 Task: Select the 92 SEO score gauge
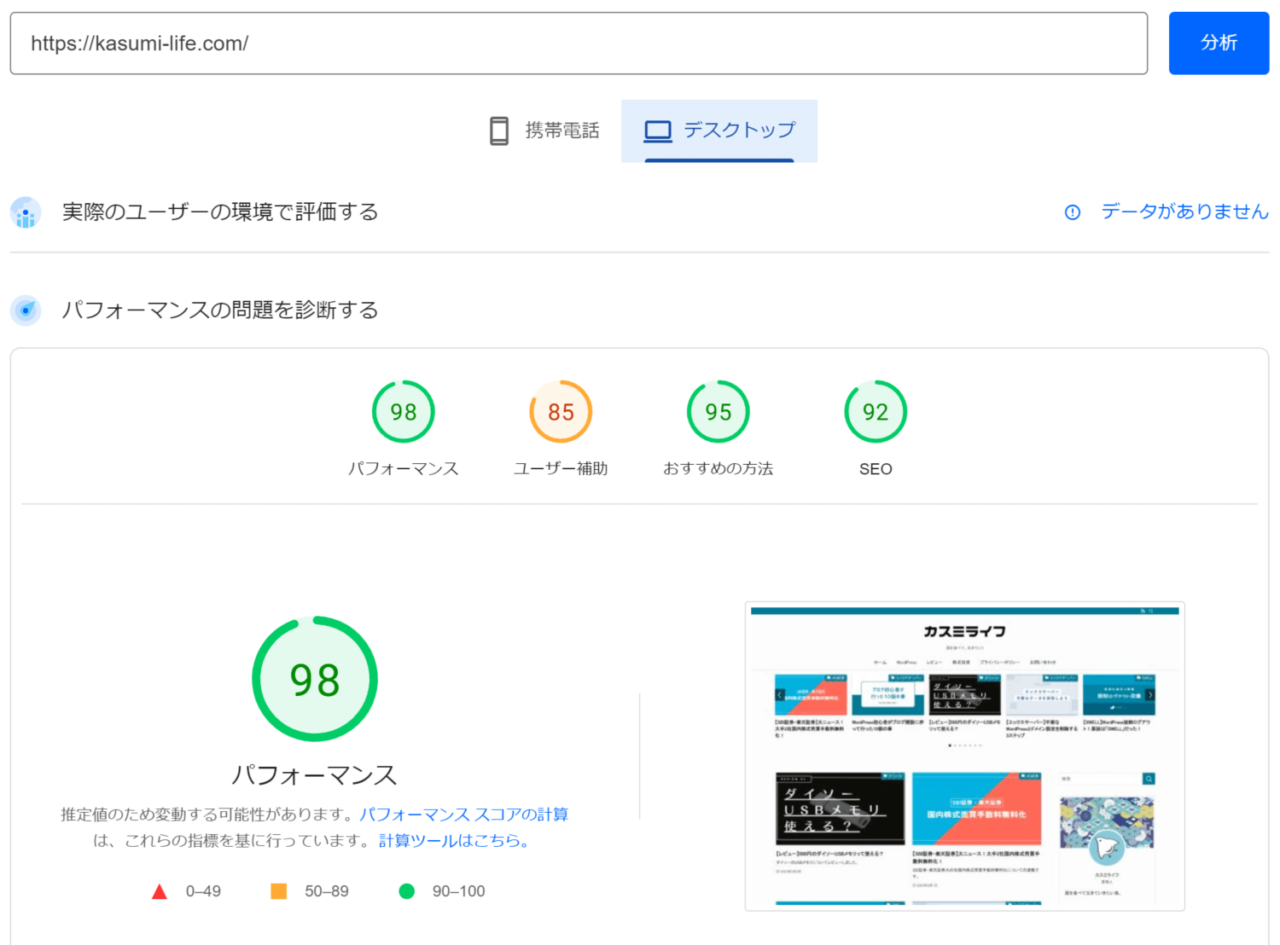875,412
